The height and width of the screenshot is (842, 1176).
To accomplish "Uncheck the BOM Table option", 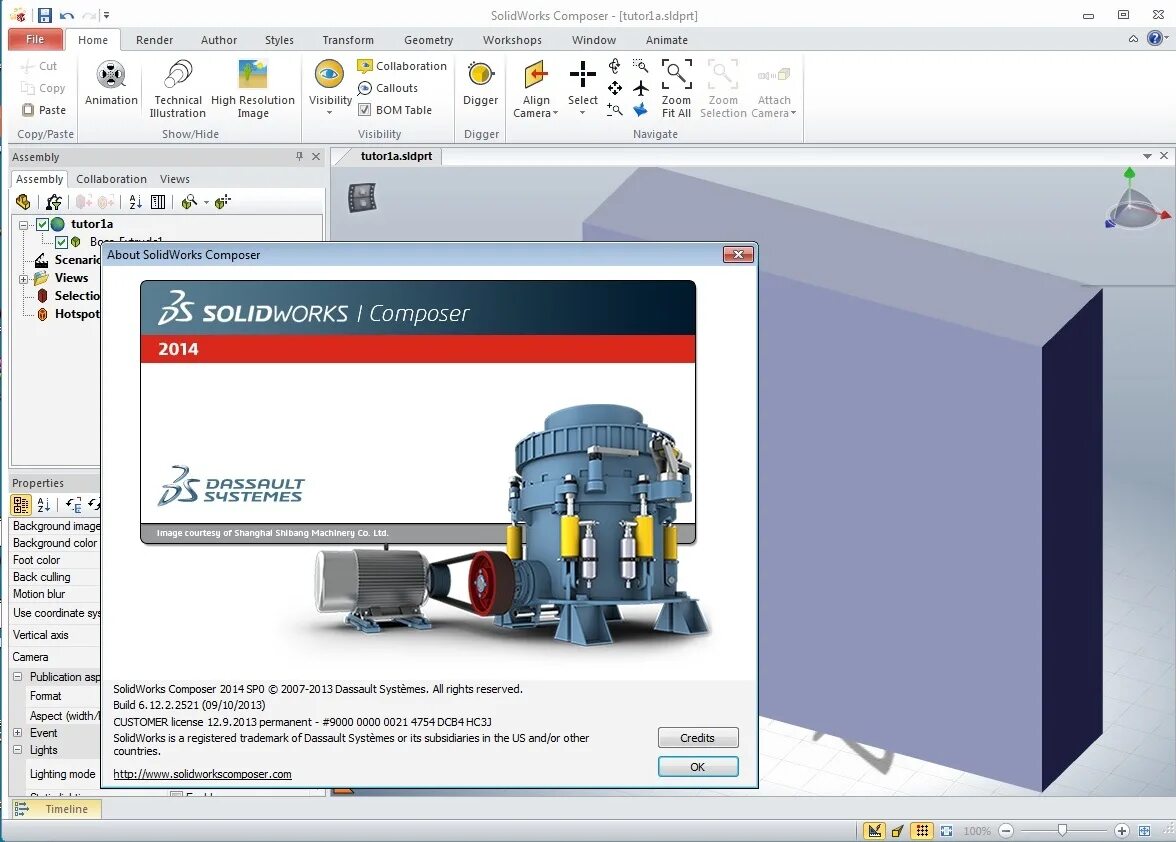I will [363, 110].
